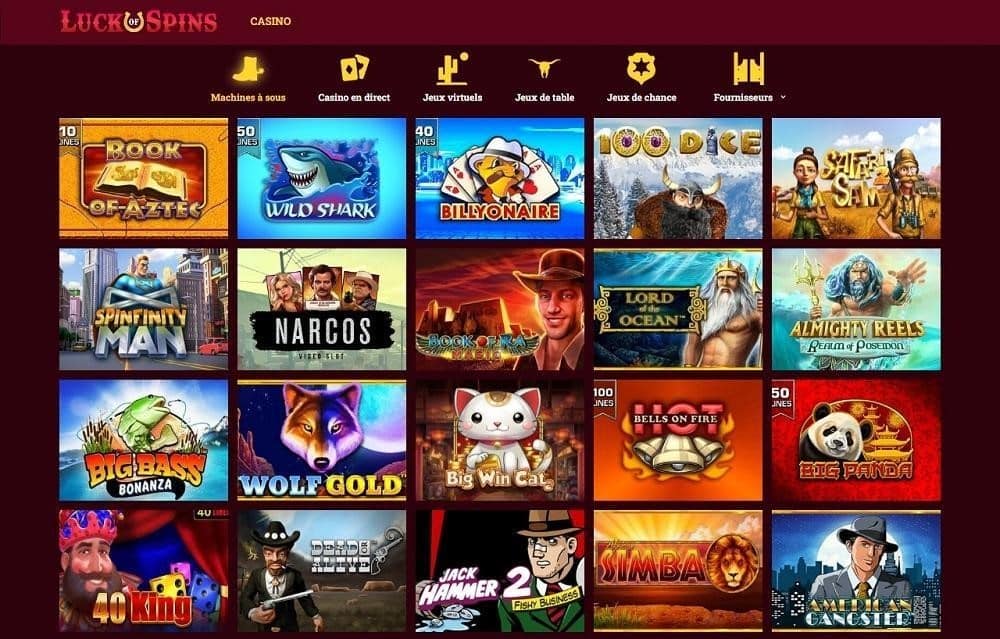Image resolution: width=1000 pixels, height=639 pixels.
Task: Go to the Luck of Spins logo
Action: (139, 21)
